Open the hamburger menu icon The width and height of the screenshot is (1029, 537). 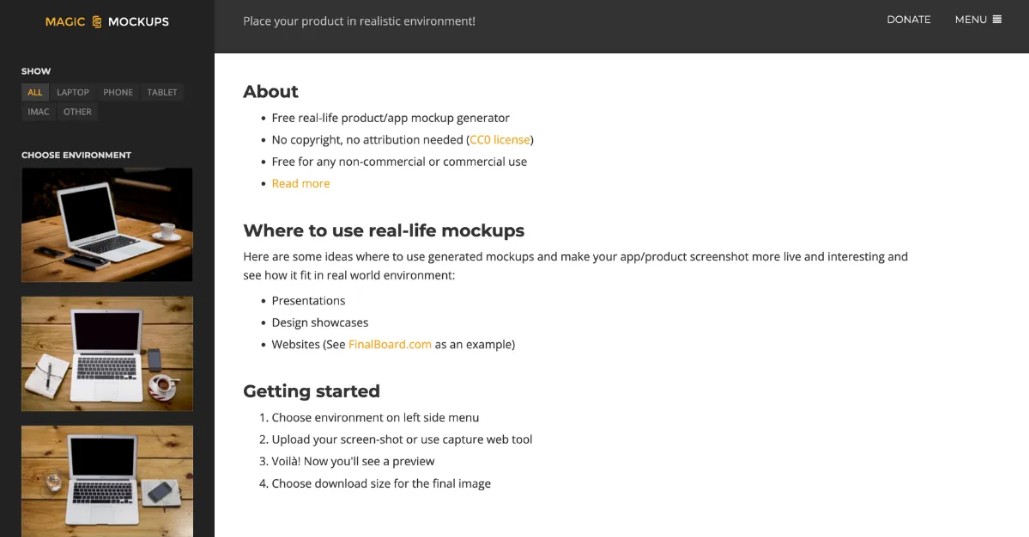997,19
